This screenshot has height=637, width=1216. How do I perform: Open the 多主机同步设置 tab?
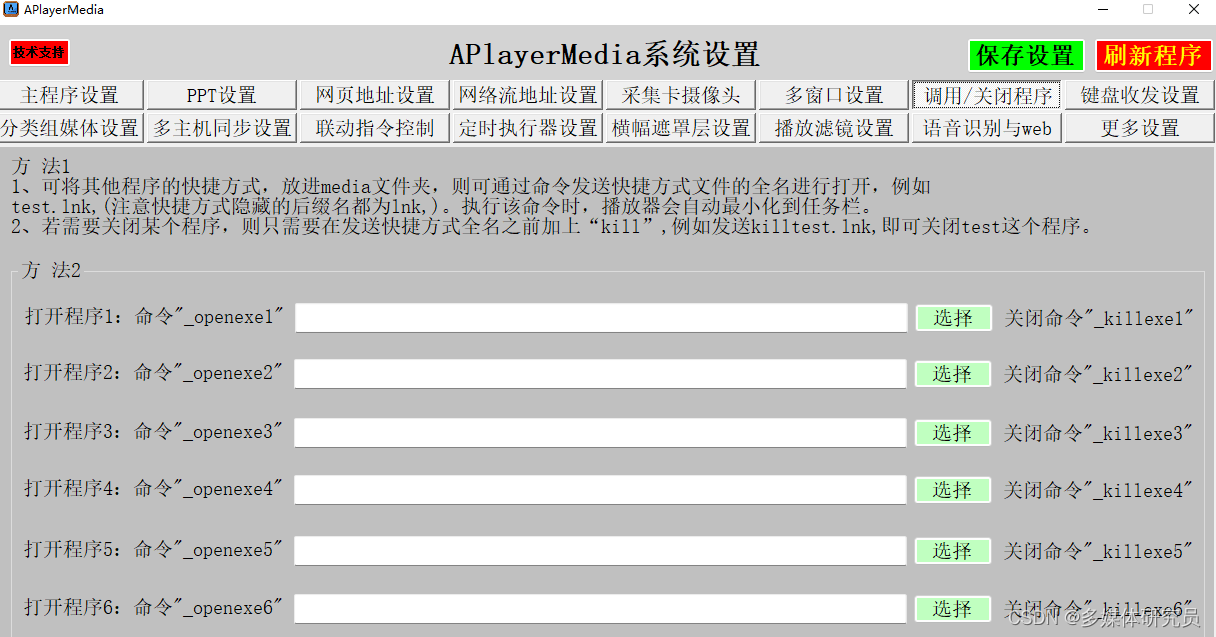pyautogui.click(x=222, y=128)
